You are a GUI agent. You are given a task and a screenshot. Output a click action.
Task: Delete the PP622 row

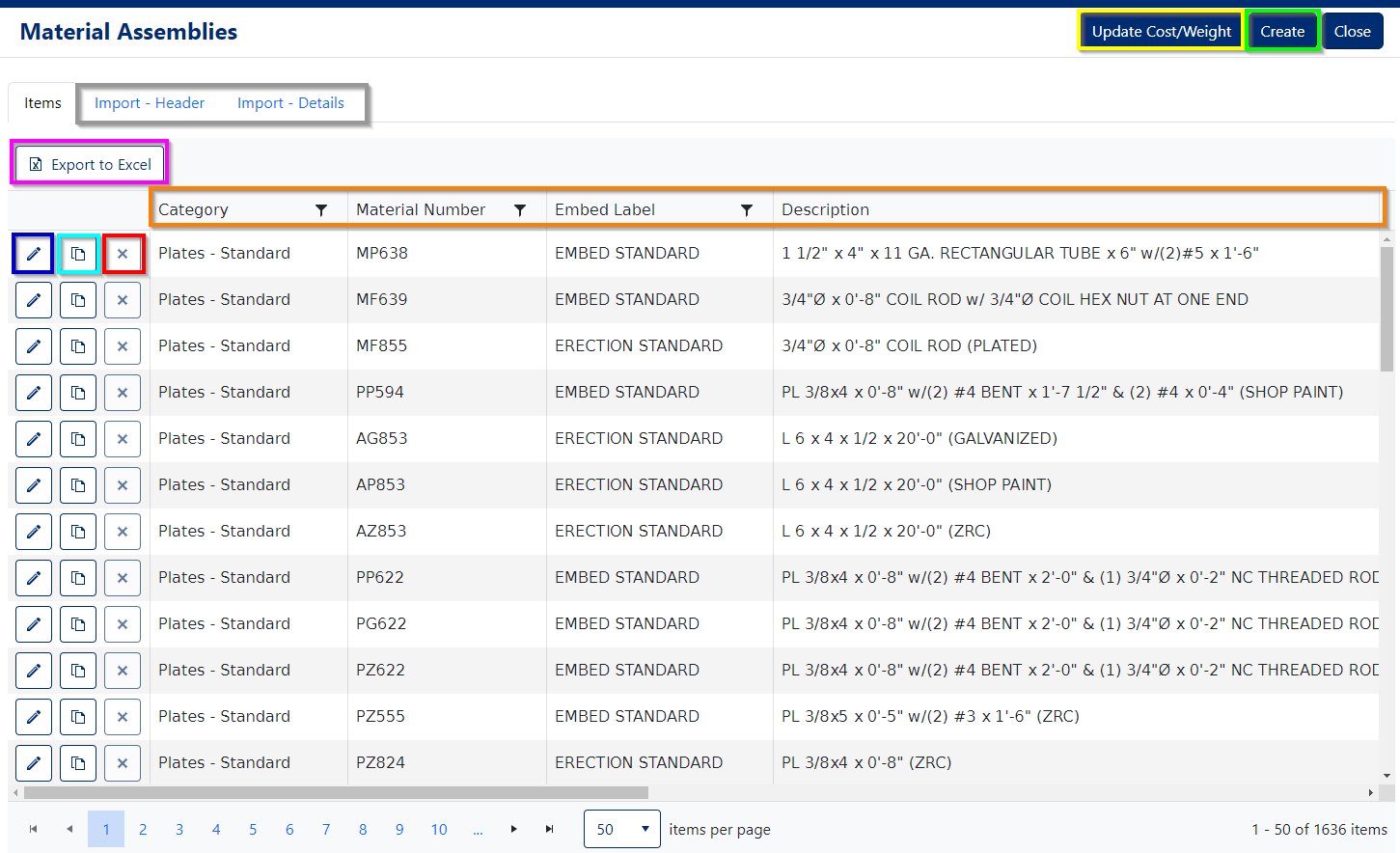123,578
